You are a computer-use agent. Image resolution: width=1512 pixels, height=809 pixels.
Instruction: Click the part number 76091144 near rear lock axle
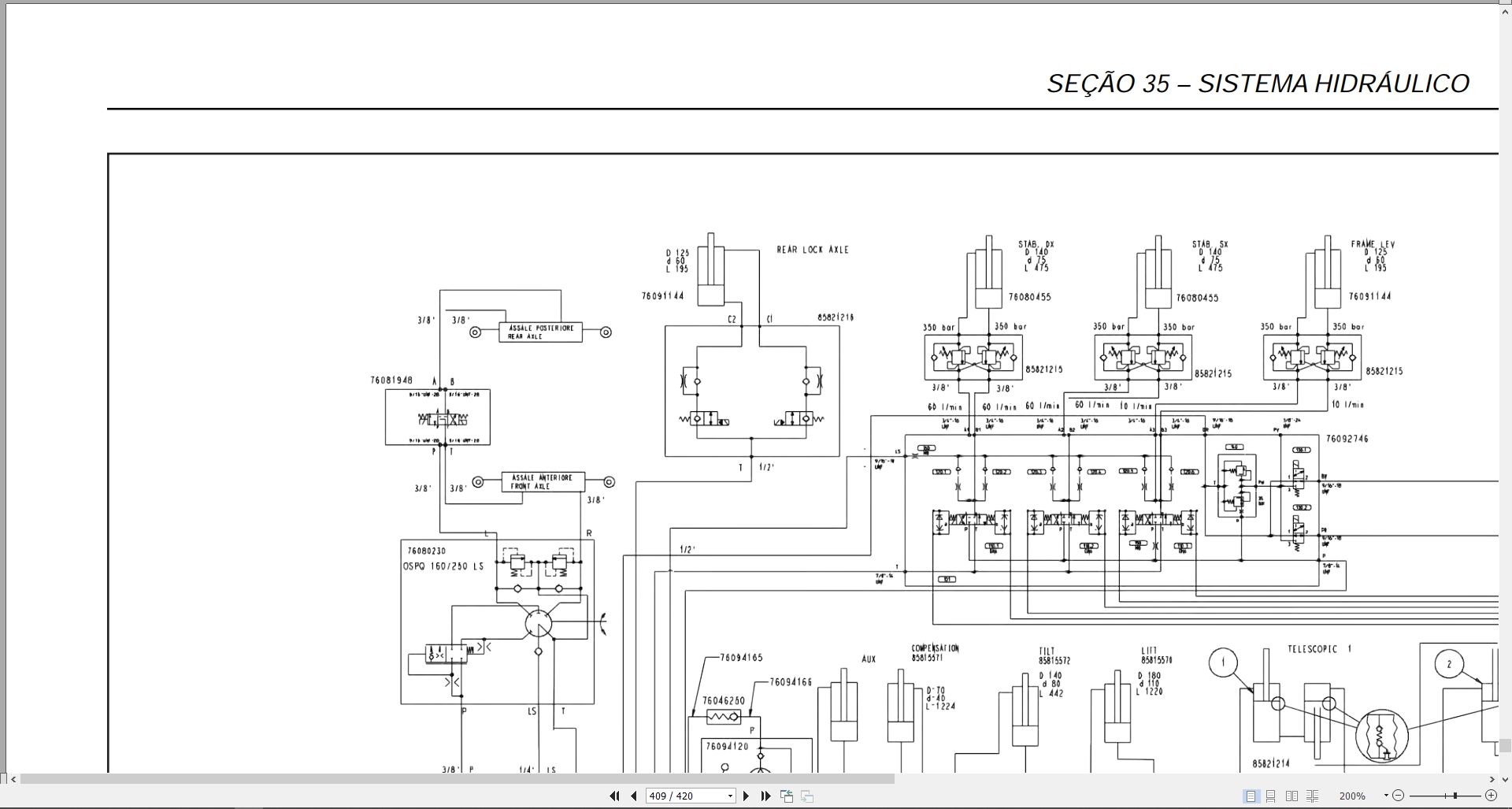coord(663,296)
